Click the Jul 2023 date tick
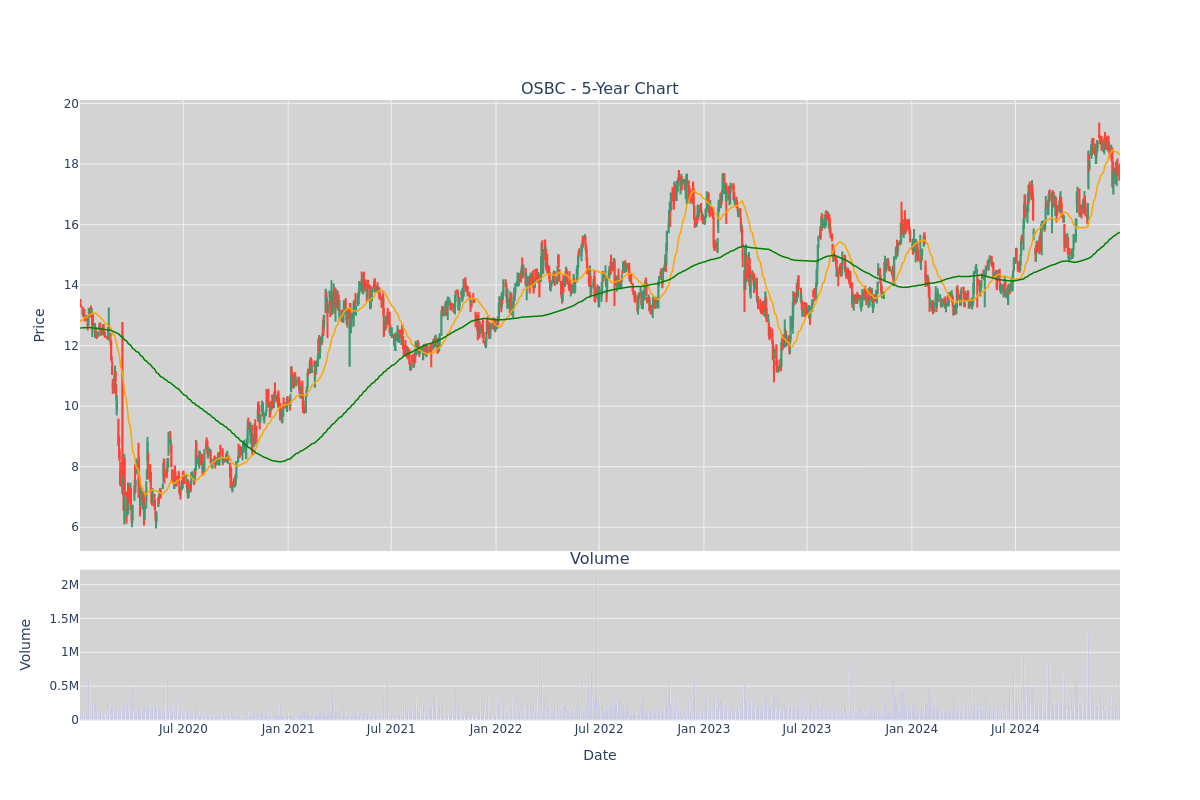Screen dimensions: 1200x800 807,729
